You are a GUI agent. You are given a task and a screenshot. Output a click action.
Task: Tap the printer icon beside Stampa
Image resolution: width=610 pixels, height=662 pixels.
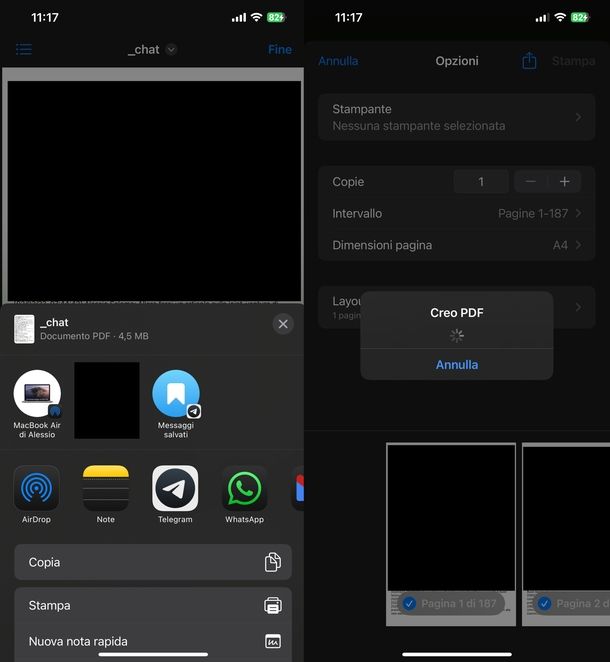pos(273,605)
